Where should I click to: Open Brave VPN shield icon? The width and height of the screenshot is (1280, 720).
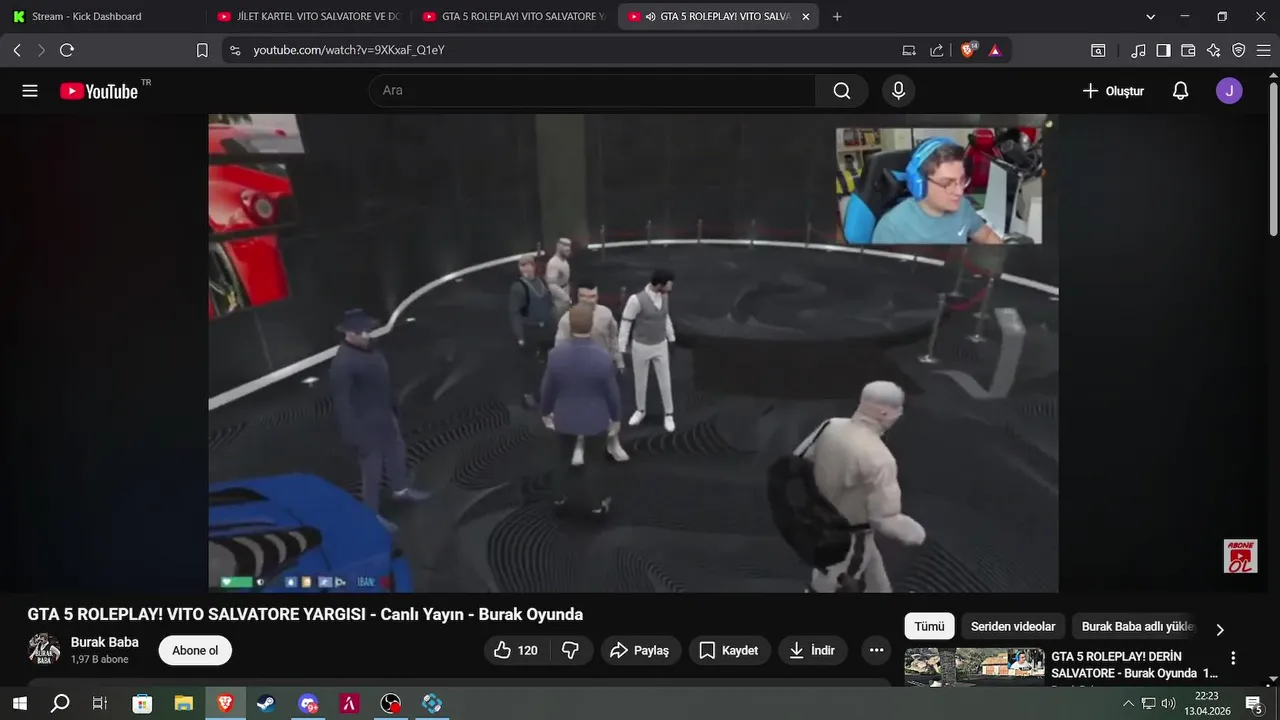[1239, 50]
